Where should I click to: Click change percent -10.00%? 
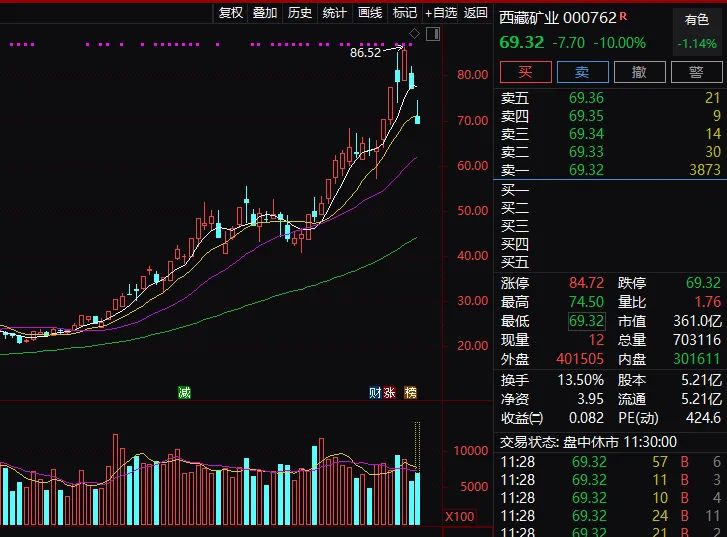(x=620, y=43)
